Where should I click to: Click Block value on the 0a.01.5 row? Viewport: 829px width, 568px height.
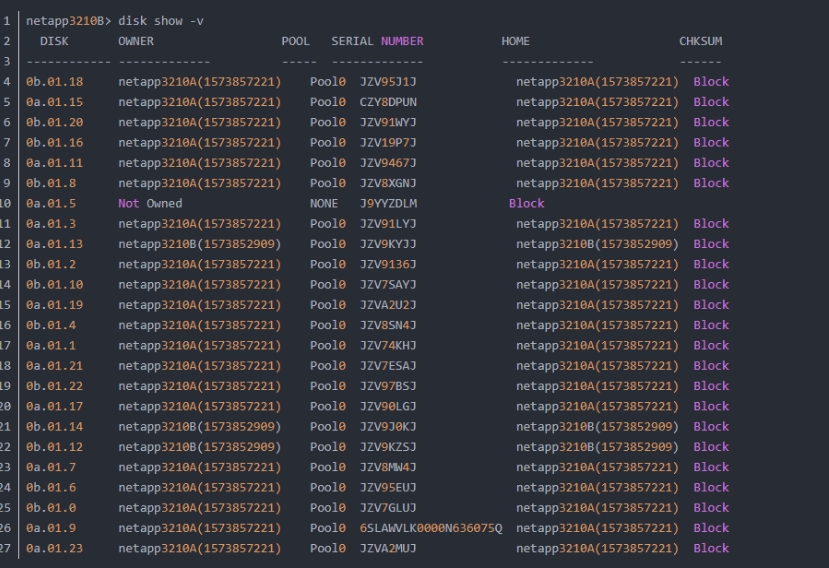[527, 204]
